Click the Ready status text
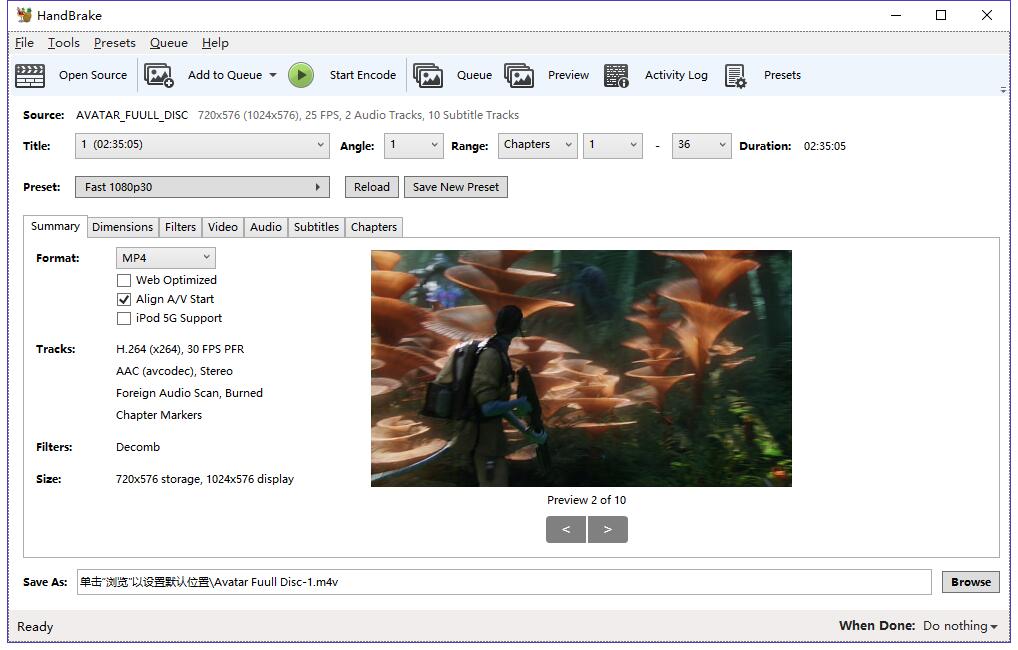The height and width of the screenshot is (650, 1018). click(35, 627)
